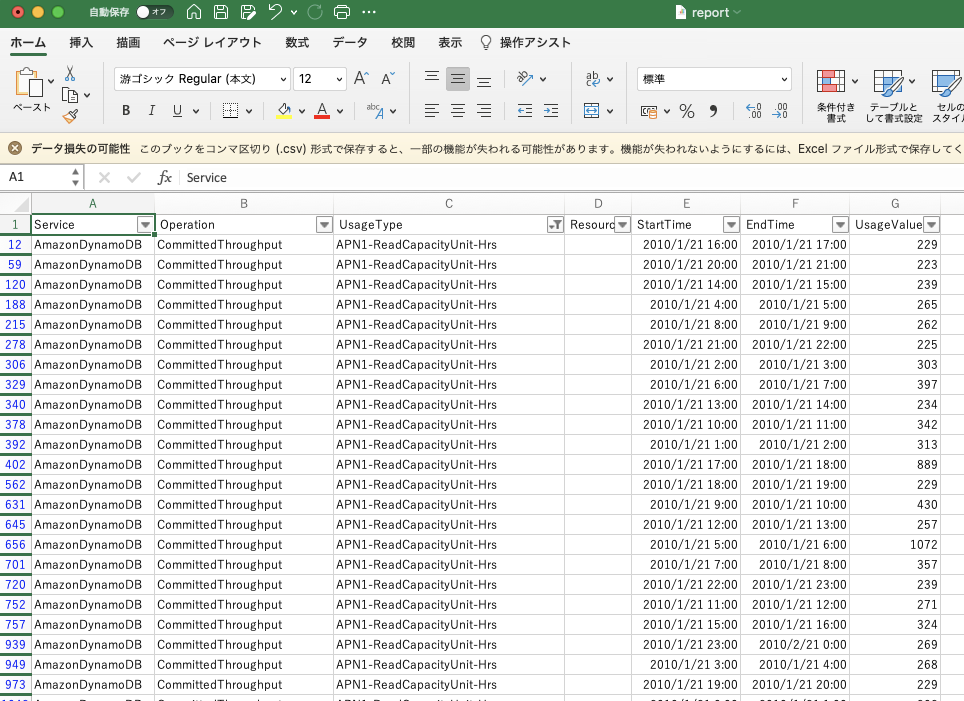Open the UsageValue column filter dropdown
Image resolution: width=964 pixels, height=701 pixels.
tap(931, 225)
